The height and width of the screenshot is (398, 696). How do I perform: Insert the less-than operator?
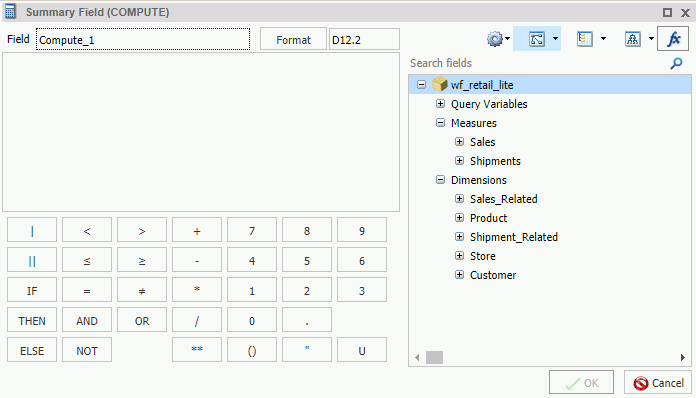87,230
